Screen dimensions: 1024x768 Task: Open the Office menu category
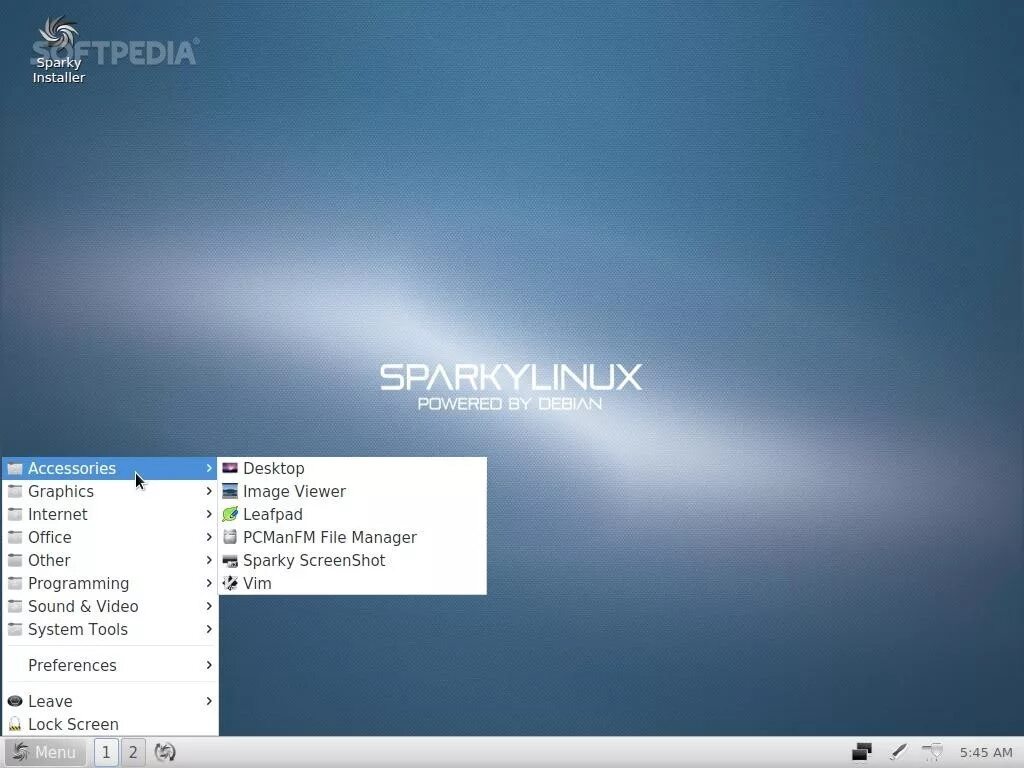110,537
